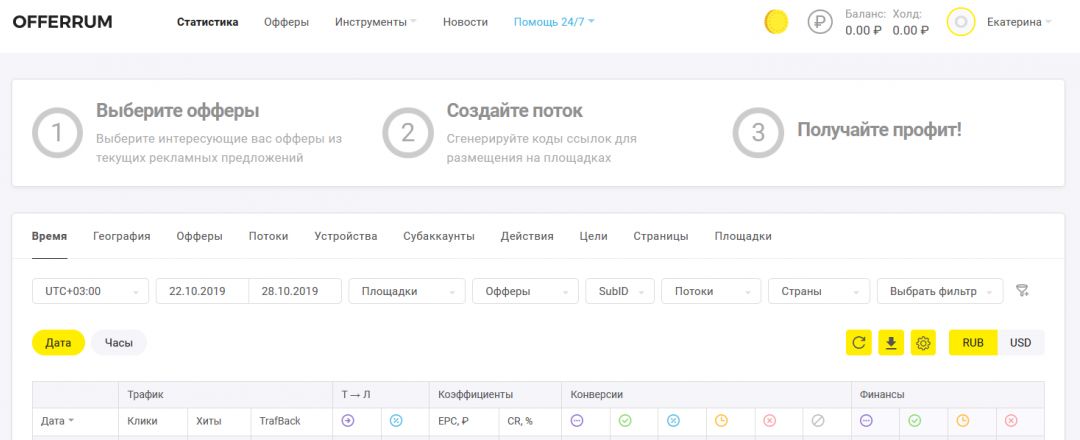Switch to the Субаккаунты tab

point(439,236)
